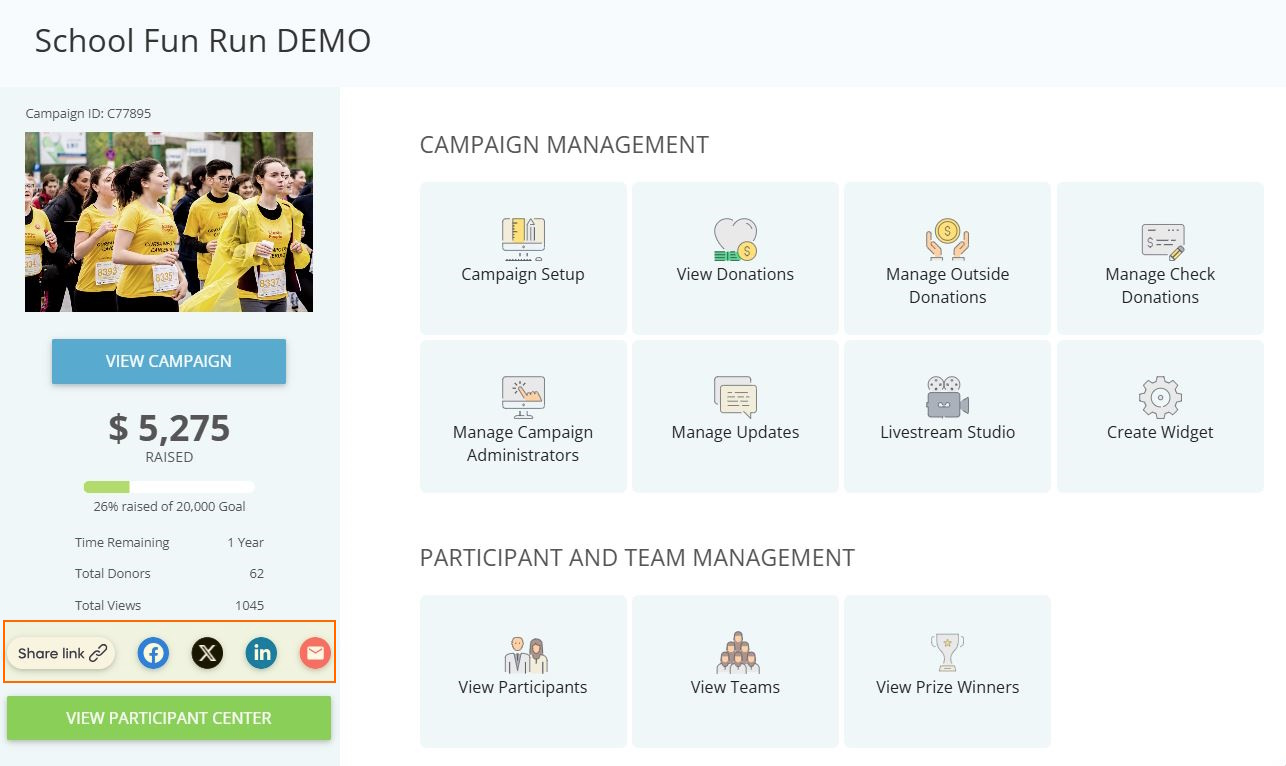
Task: Launch Livestream Studio
Action: pos(947,416)
